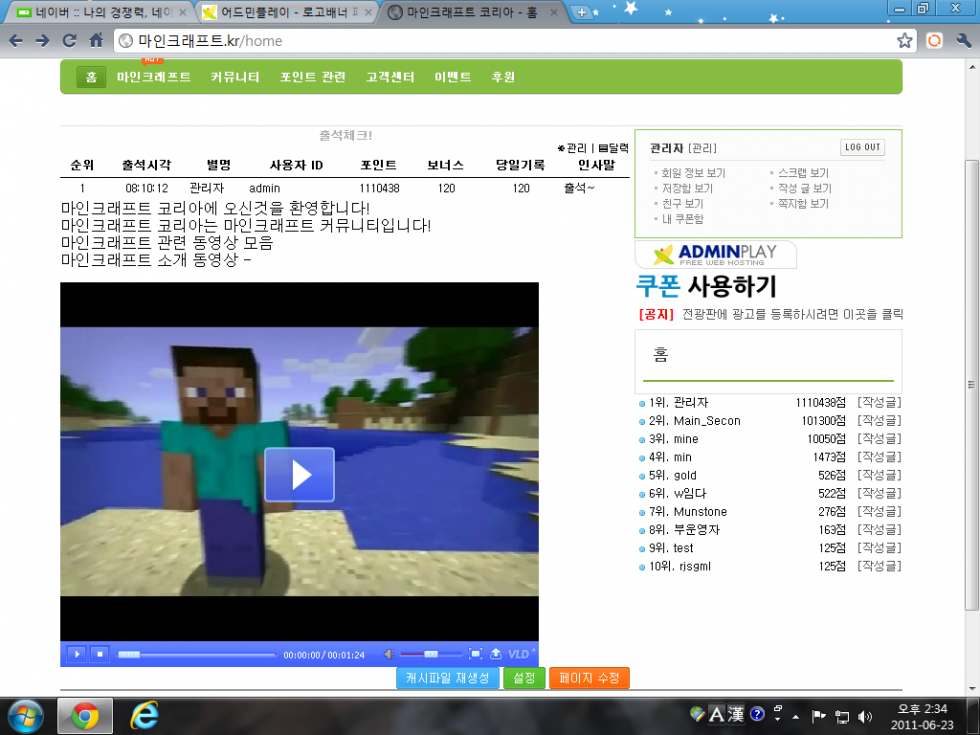Adjust the video volume slider
Image resolution: width=980 pixels, height=735 pixels.
[x=430, y=654]
